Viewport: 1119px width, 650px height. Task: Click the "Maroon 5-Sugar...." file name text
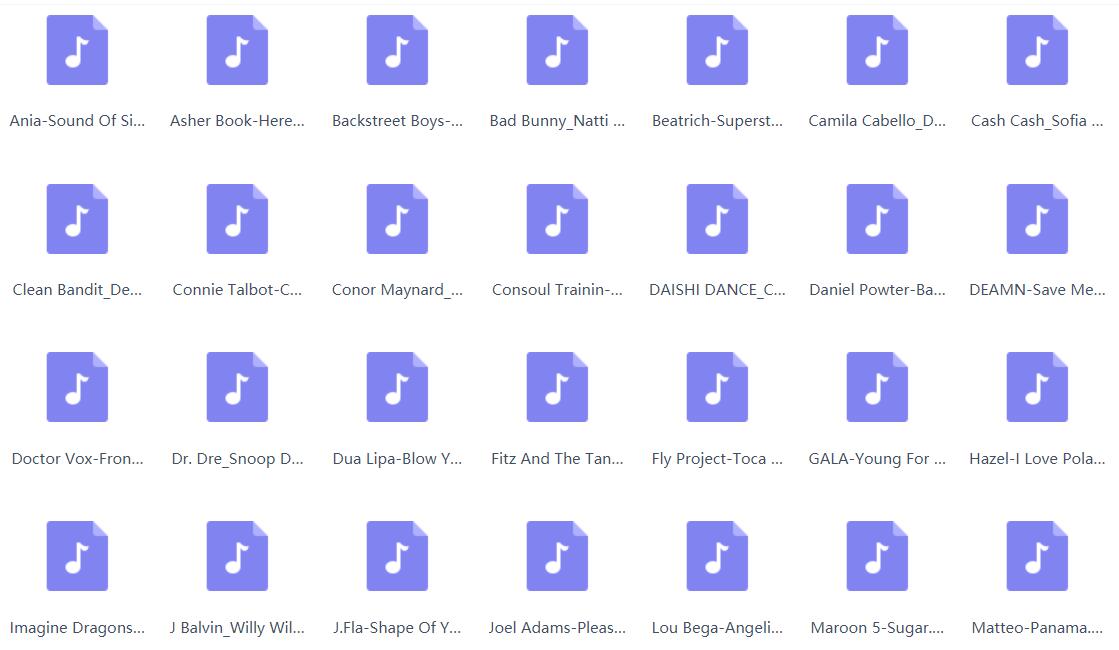click(877, 628)
